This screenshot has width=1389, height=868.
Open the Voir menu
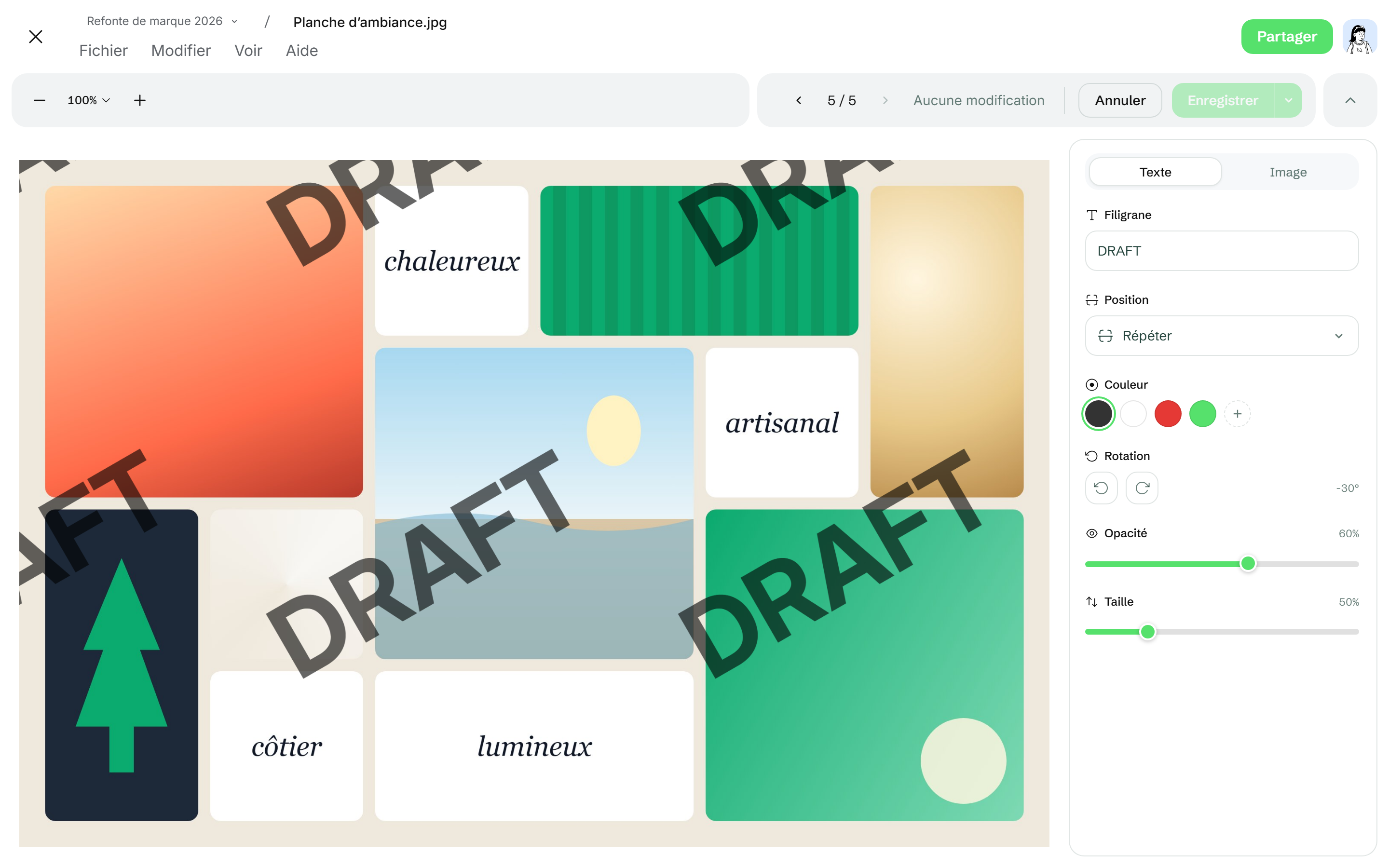[248, 51]
